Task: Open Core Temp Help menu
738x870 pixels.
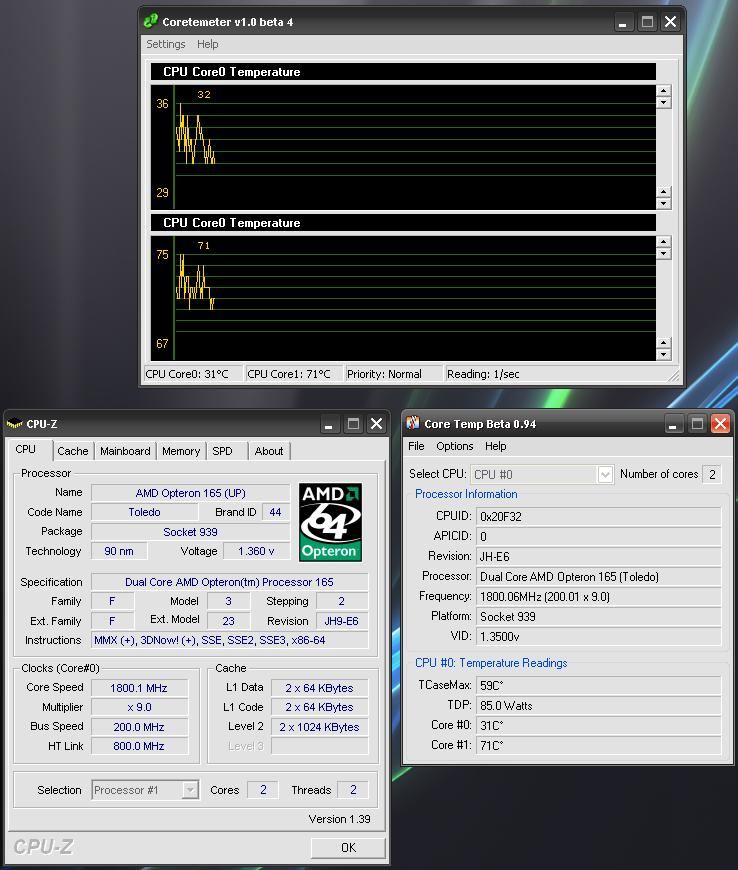Action: click(496, 446)
